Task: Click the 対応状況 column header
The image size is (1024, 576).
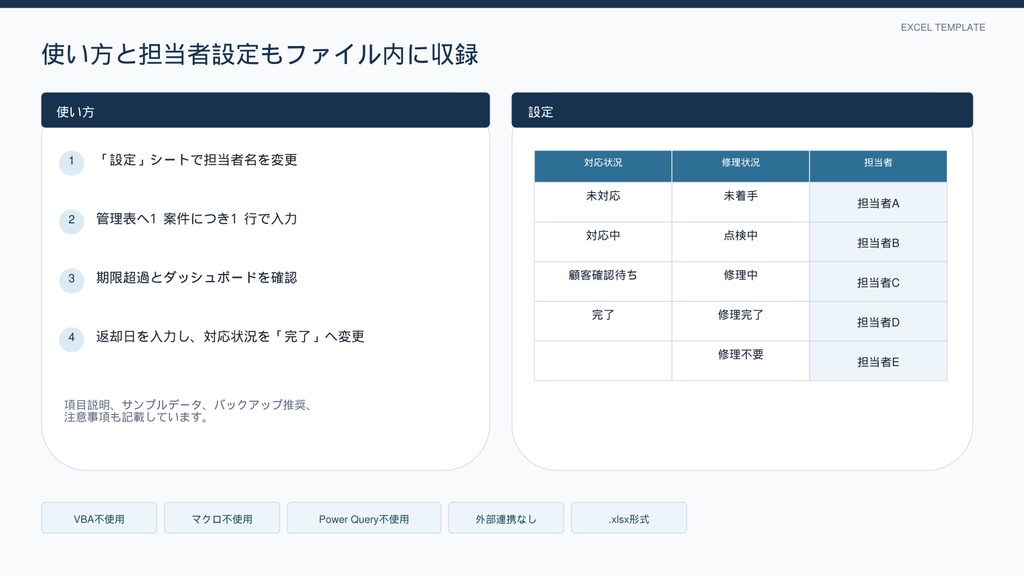Action: click(603, 166)
